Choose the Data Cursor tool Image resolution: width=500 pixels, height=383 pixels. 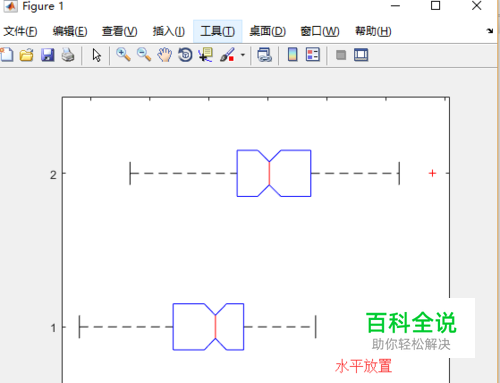[x=206, y=55]
